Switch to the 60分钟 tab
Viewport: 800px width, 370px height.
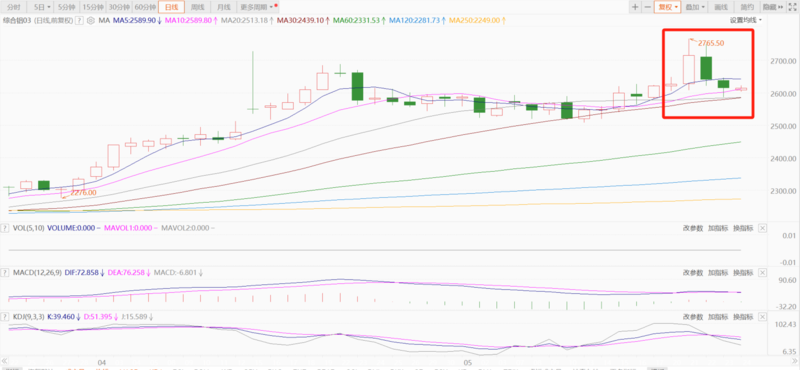(144, 7)
